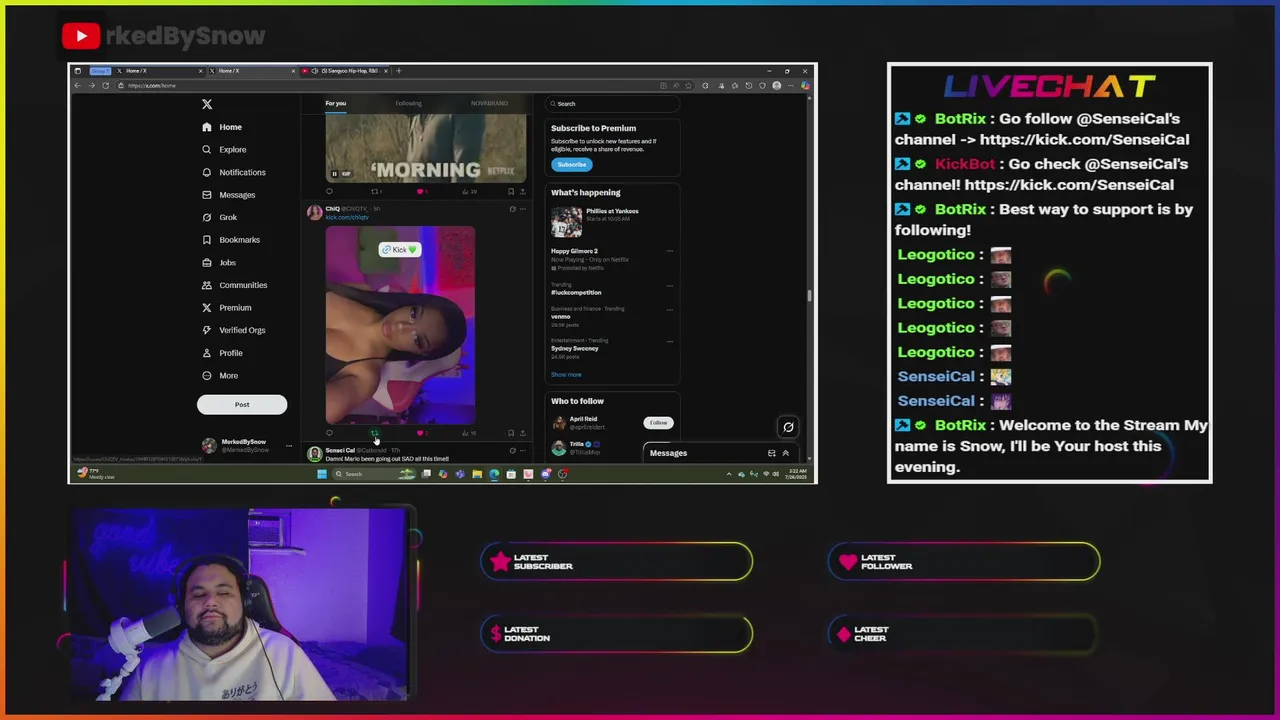1280x720 pixels.
Task: Click Subscribe under Subscribe to Premium
Action: point(572,164)
